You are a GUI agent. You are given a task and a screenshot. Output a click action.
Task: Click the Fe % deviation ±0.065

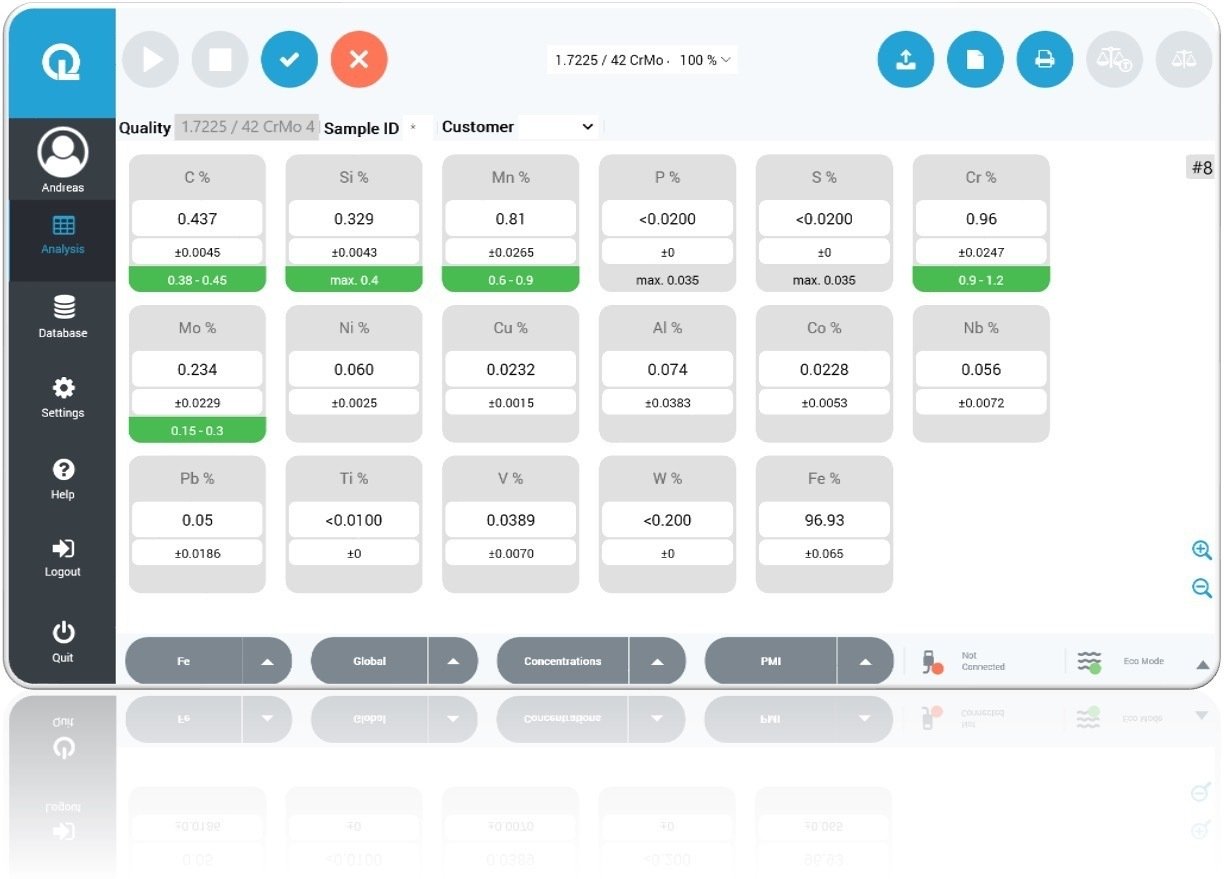824,553
